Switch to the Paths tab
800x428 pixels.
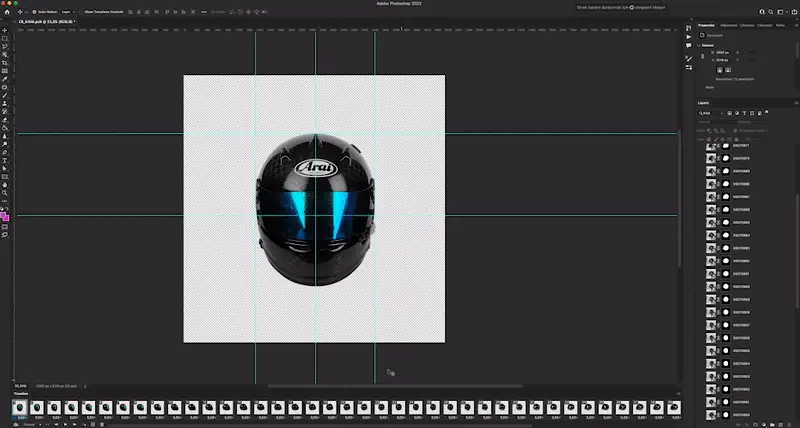tap(780, 25)
